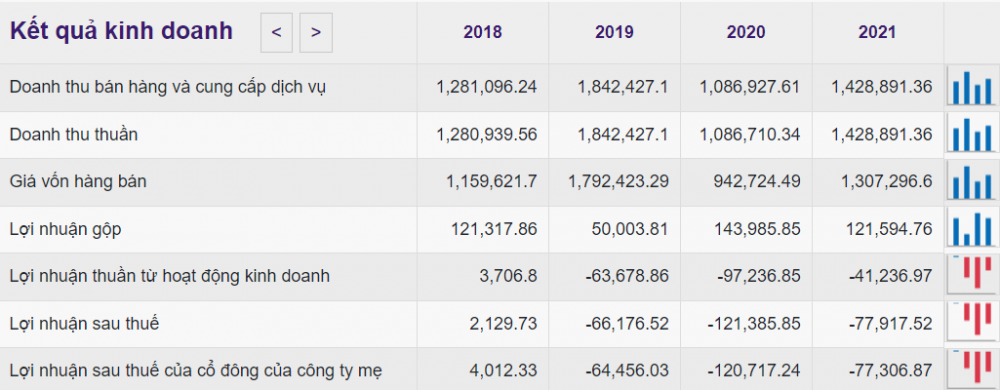This screenshot has width=1000, height=390.
Task: Select the 2020 column header
Action: (746, 32)
